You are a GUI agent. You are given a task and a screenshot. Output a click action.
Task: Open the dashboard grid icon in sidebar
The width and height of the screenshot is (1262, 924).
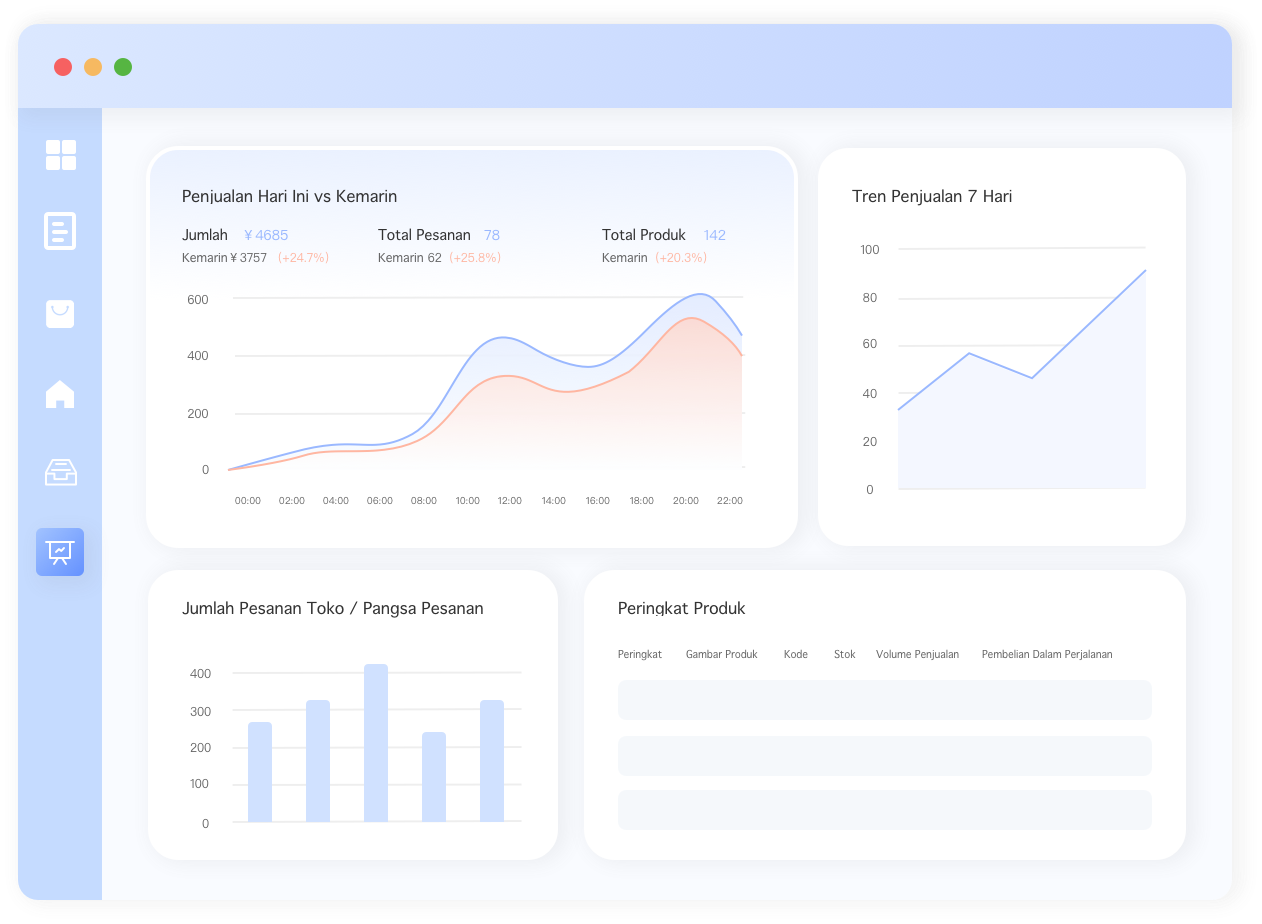61,155
